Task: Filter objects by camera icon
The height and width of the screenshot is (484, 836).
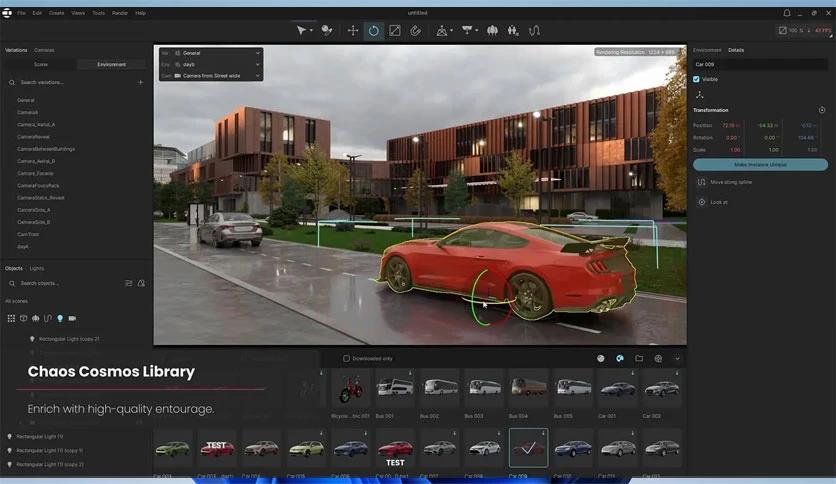Action: (x=71, y=318)
